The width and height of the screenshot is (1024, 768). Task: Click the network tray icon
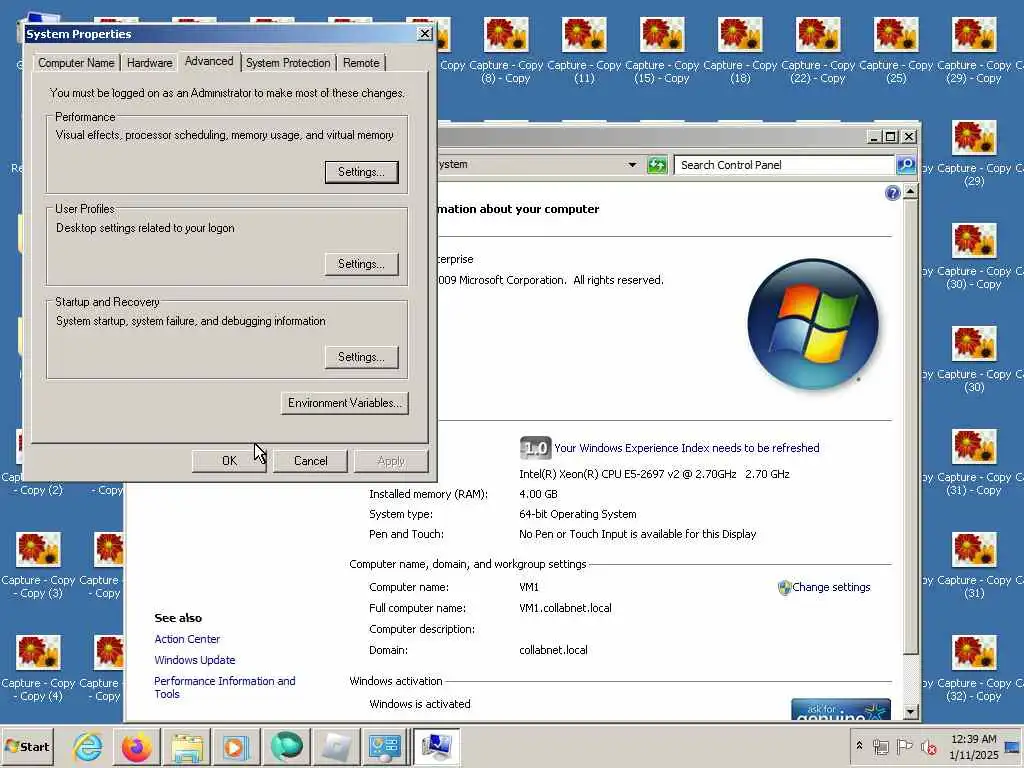pyautogui.click(x=881, y=746)
